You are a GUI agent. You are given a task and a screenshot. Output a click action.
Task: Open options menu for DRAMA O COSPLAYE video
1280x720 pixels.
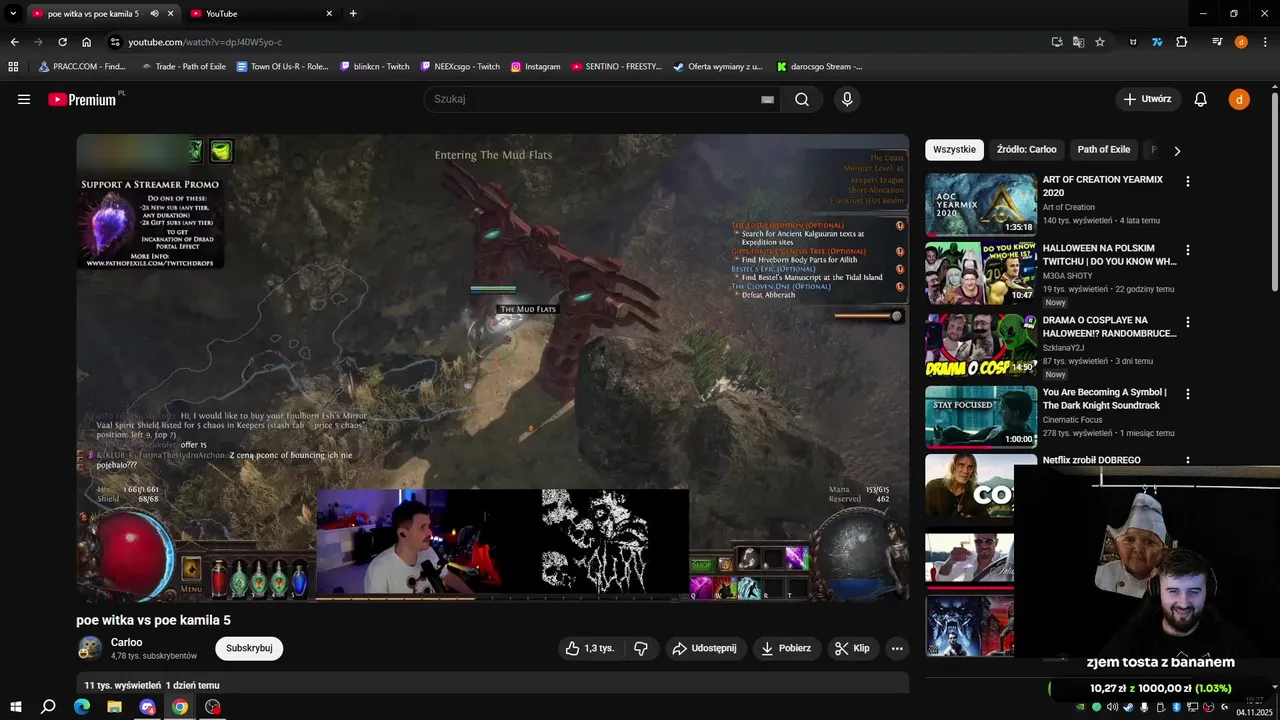pos(1188,322)
